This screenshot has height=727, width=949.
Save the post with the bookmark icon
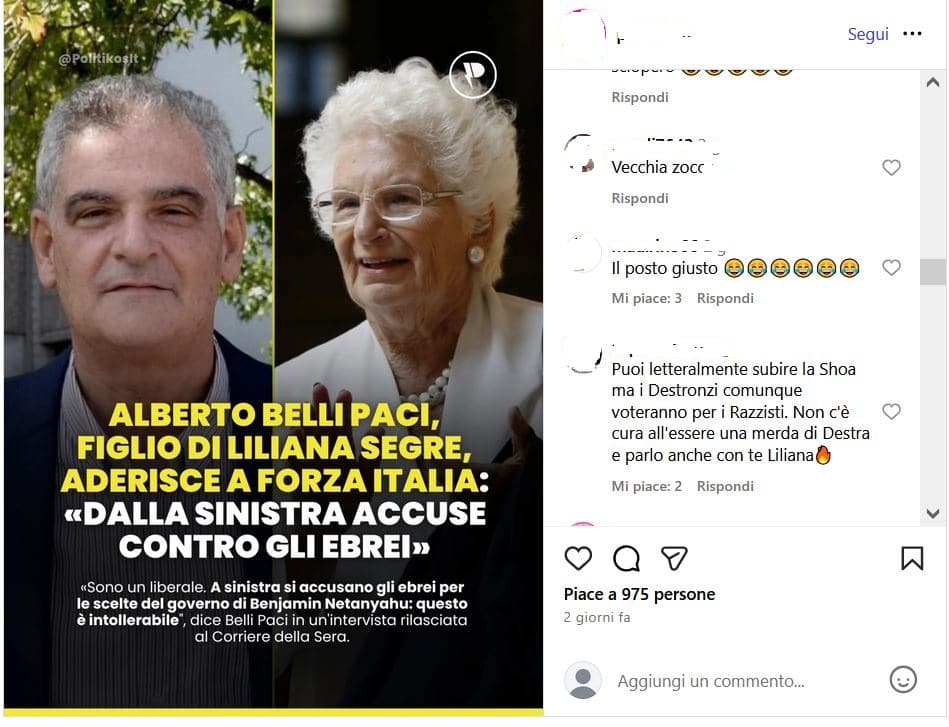tap(912, 558)
